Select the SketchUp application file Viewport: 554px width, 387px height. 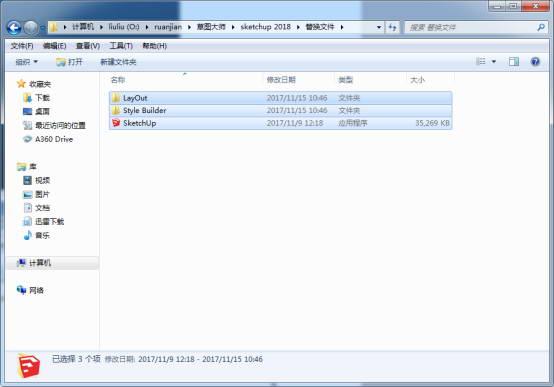click(x=281, y=123)
